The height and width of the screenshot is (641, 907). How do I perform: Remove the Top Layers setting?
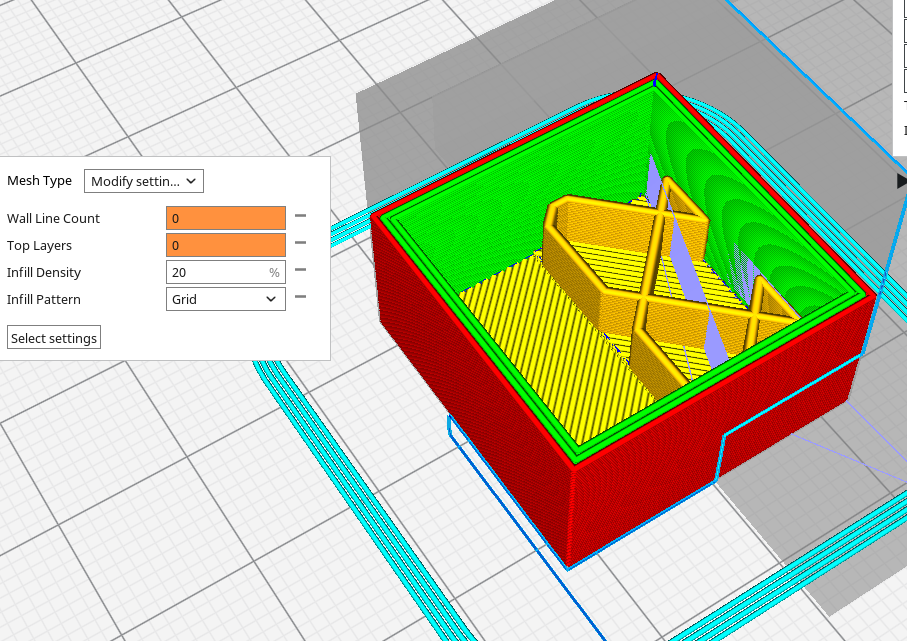(x=300, y=243)
